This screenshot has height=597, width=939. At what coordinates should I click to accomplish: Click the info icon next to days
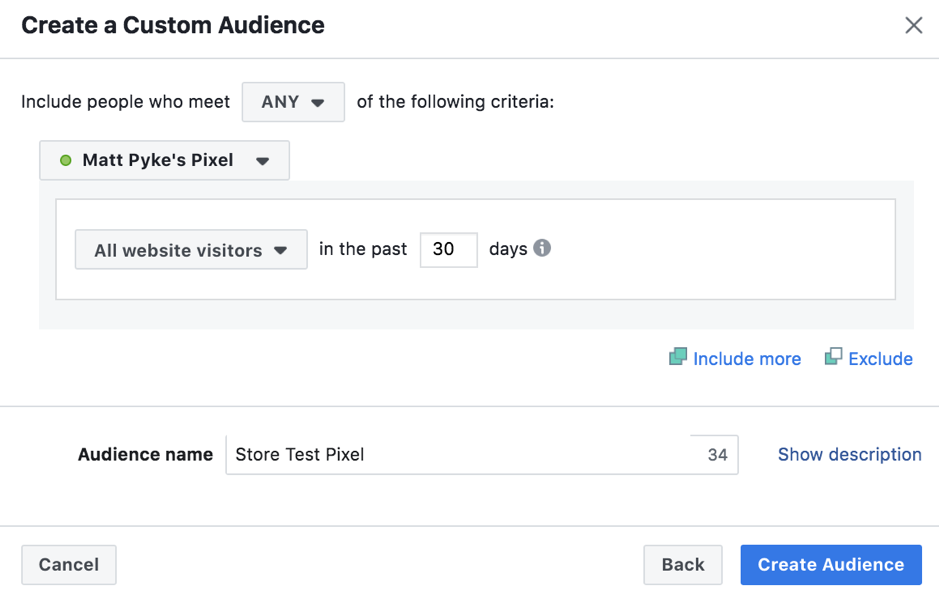click(542, 248)
